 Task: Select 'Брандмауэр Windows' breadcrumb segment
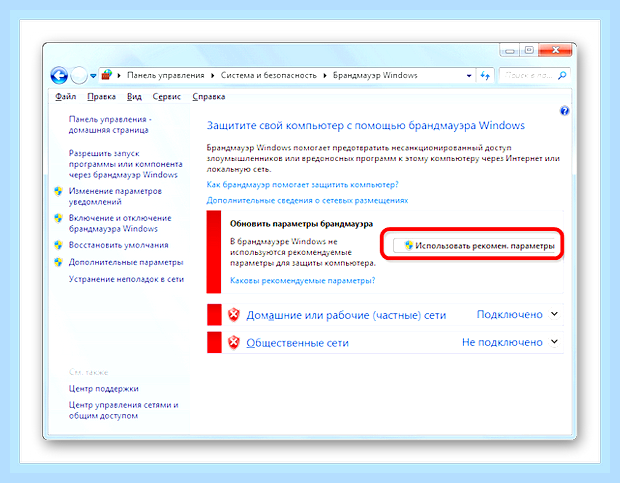coord(375,75)
